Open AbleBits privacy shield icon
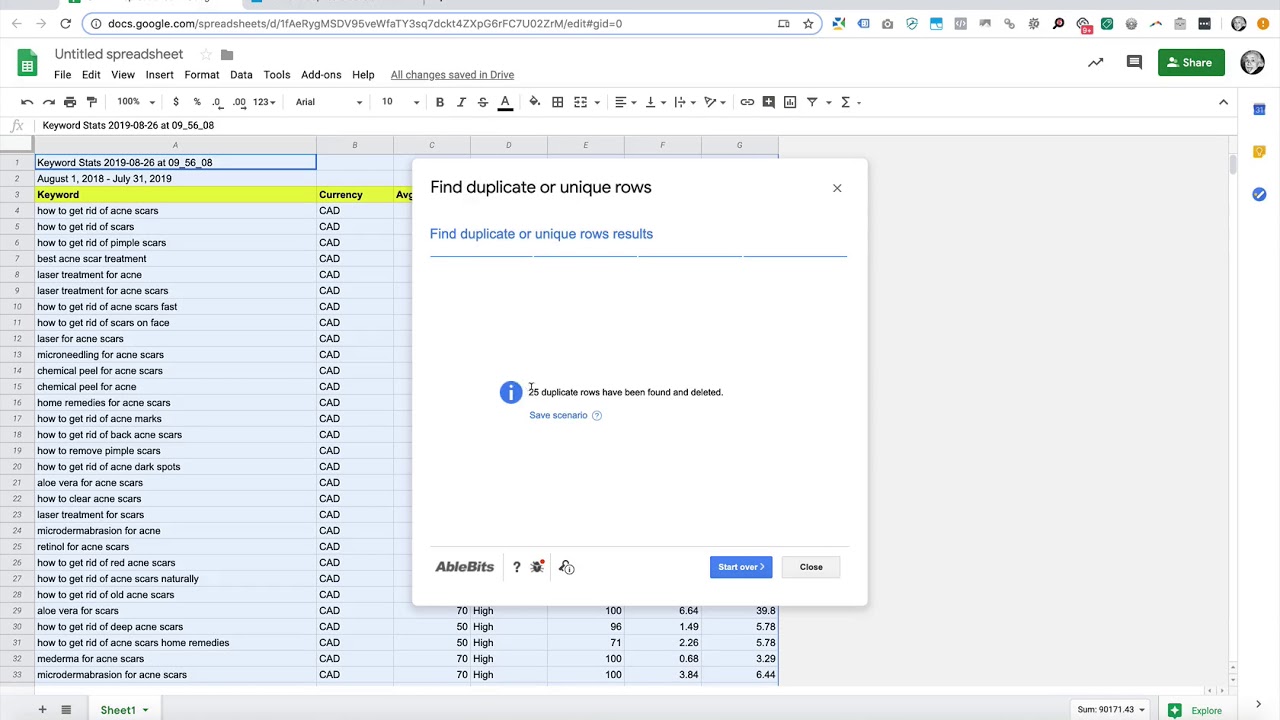The image size is (1280, 720). (x=567, y=567)
